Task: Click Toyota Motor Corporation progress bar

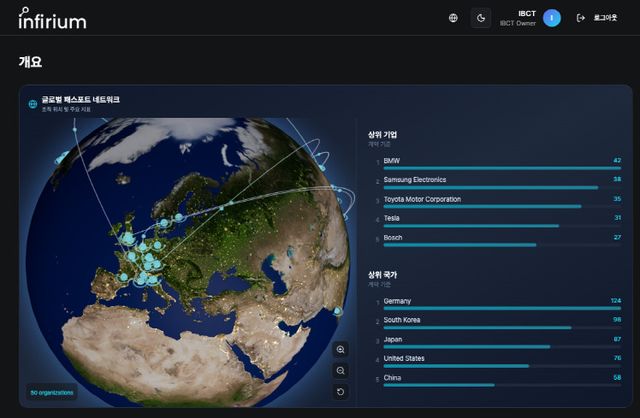Action: 482,207
